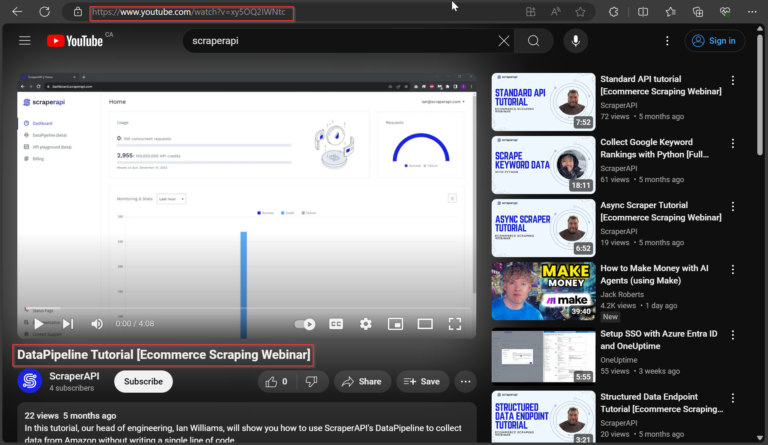This screenshot has height=445, width=768.
Task: Open the Browser essentials heart icon
Action: [x=725, y=12]
